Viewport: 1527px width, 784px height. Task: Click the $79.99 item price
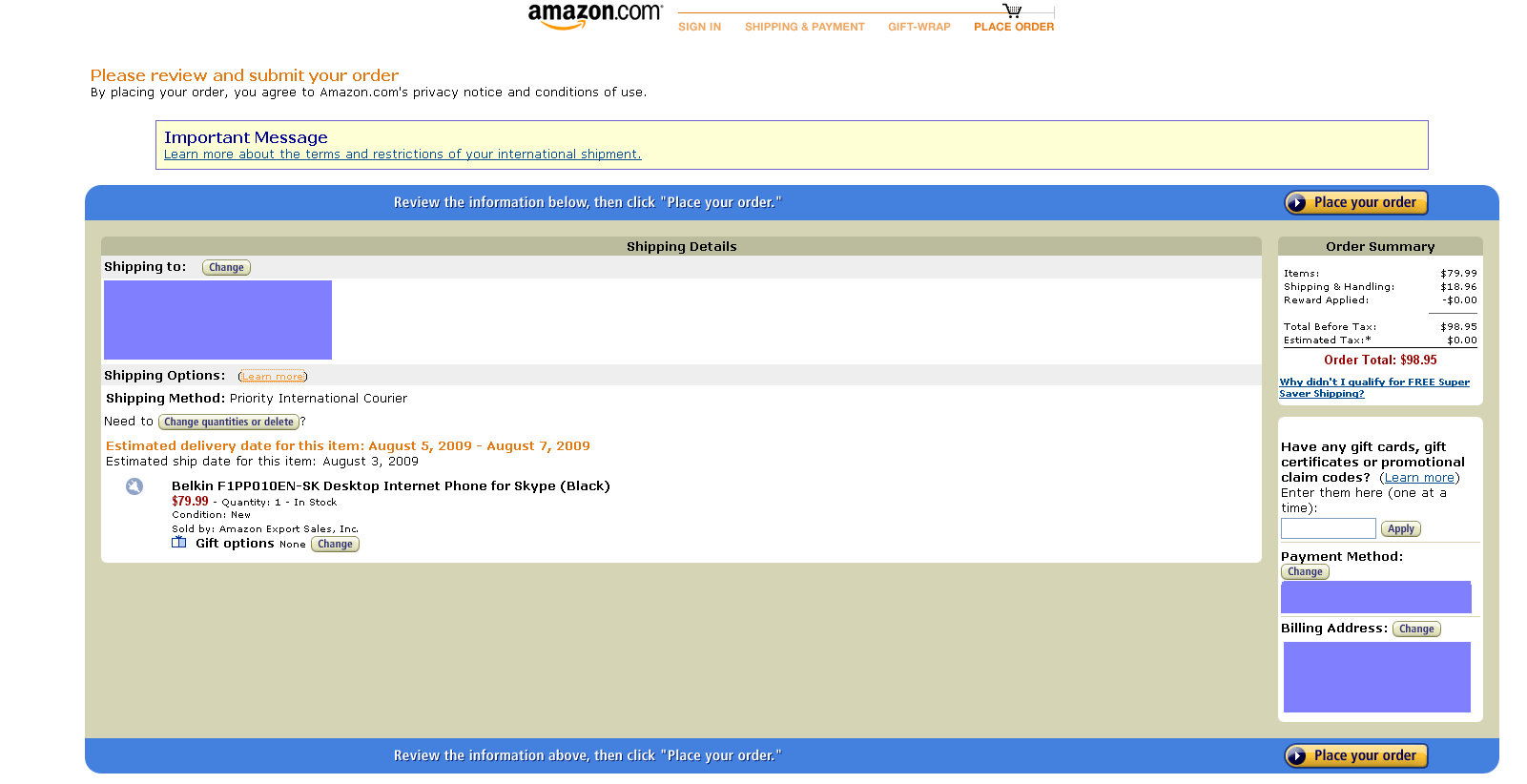pyautogui.click(x=190, y=501)
